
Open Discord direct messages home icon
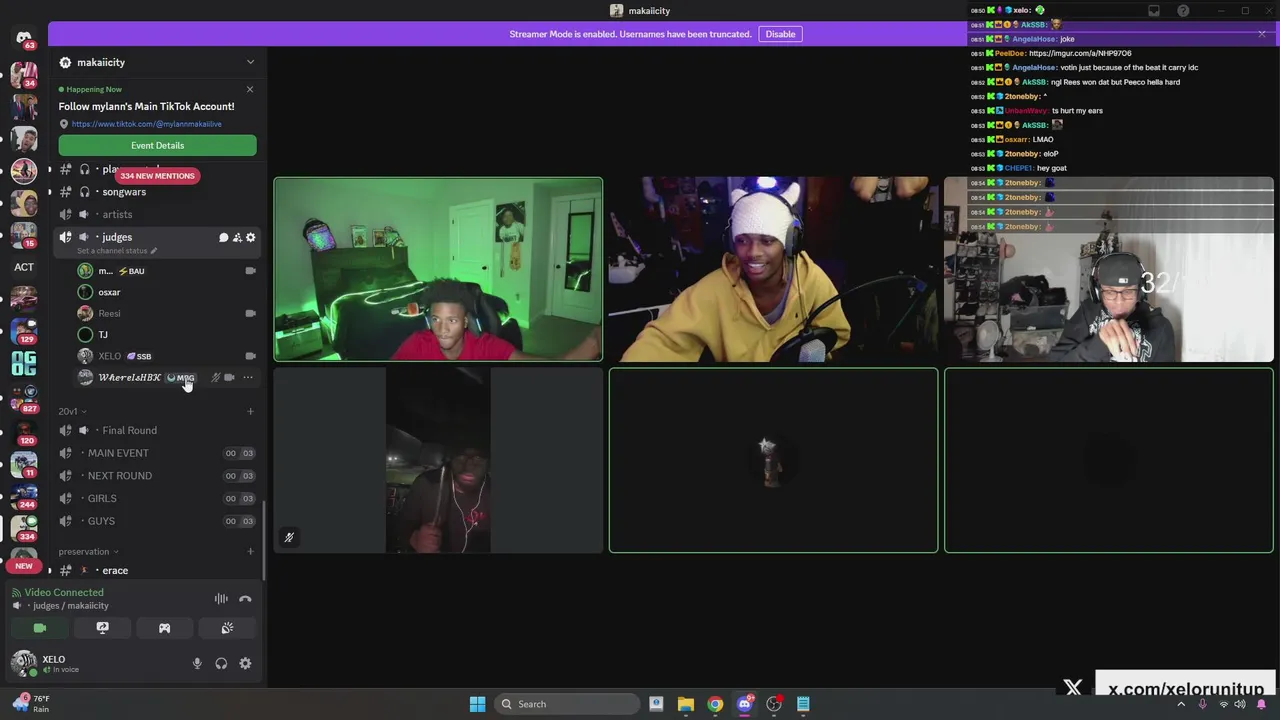tap(24, 38)
